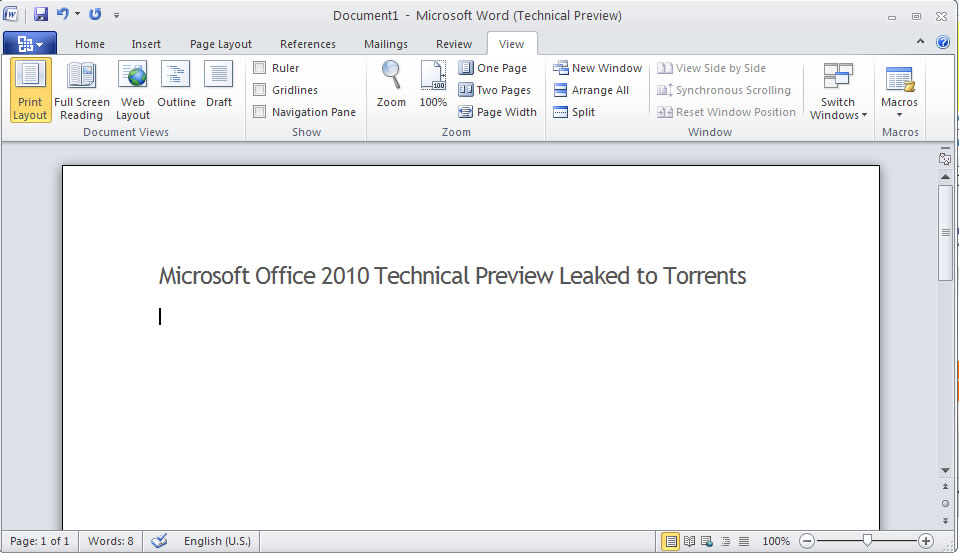Open Word Help question mark
Screen dimensions: 959x553
942,42
